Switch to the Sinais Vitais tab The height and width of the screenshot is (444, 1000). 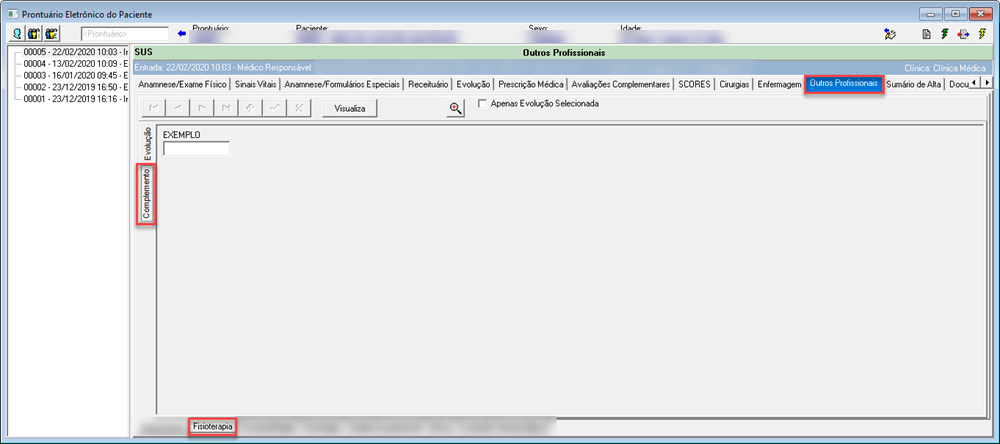pos(255,84)
